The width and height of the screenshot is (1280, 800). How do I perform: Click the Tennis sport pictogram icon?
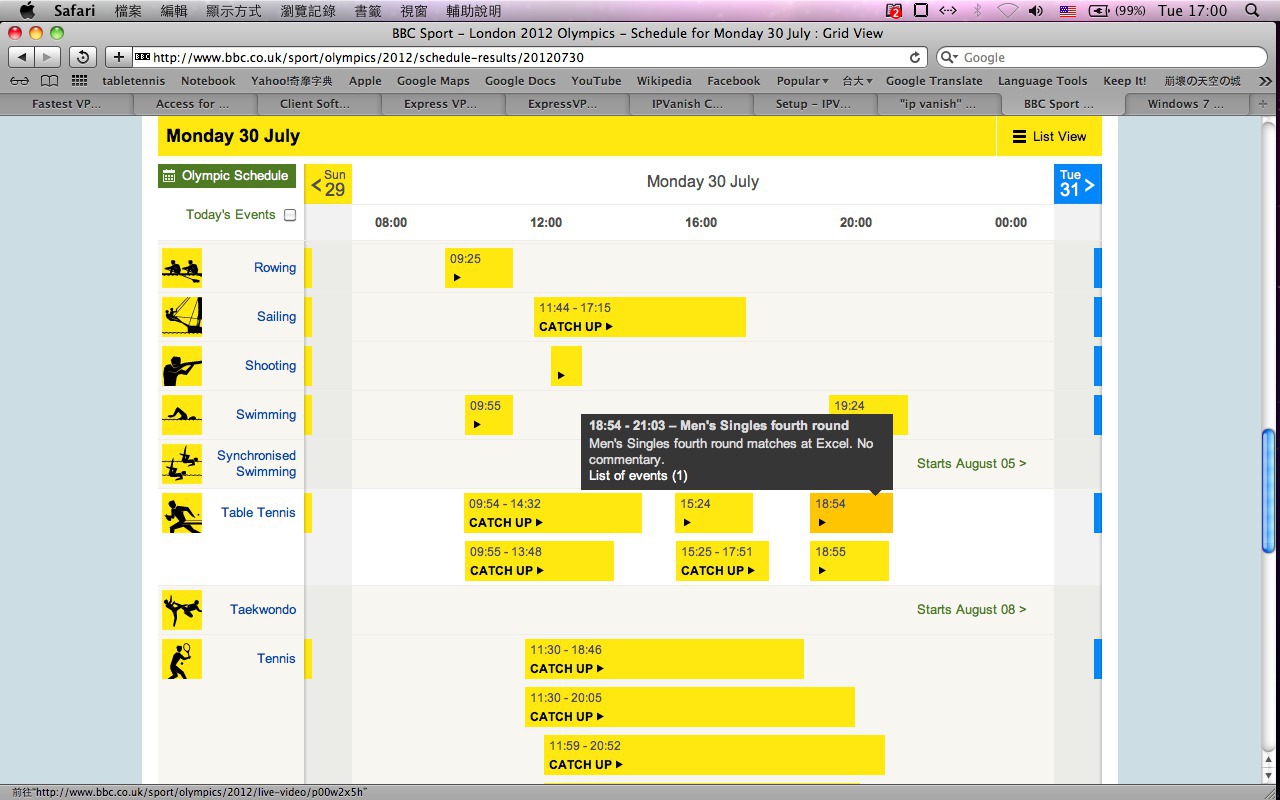coord(182,659)
